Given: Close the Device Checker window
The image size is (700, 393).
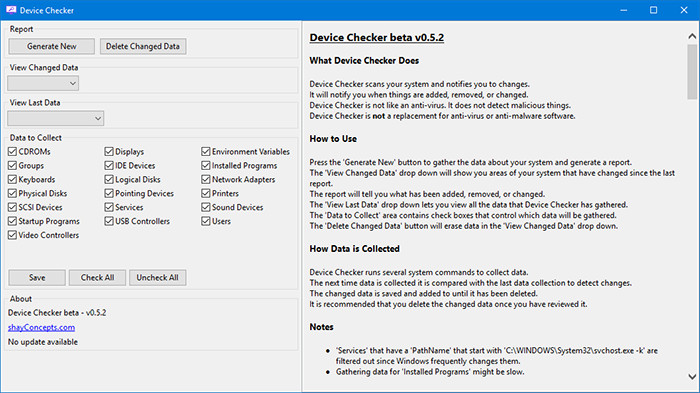Looking at the screenshot, I should coord(683,10).
